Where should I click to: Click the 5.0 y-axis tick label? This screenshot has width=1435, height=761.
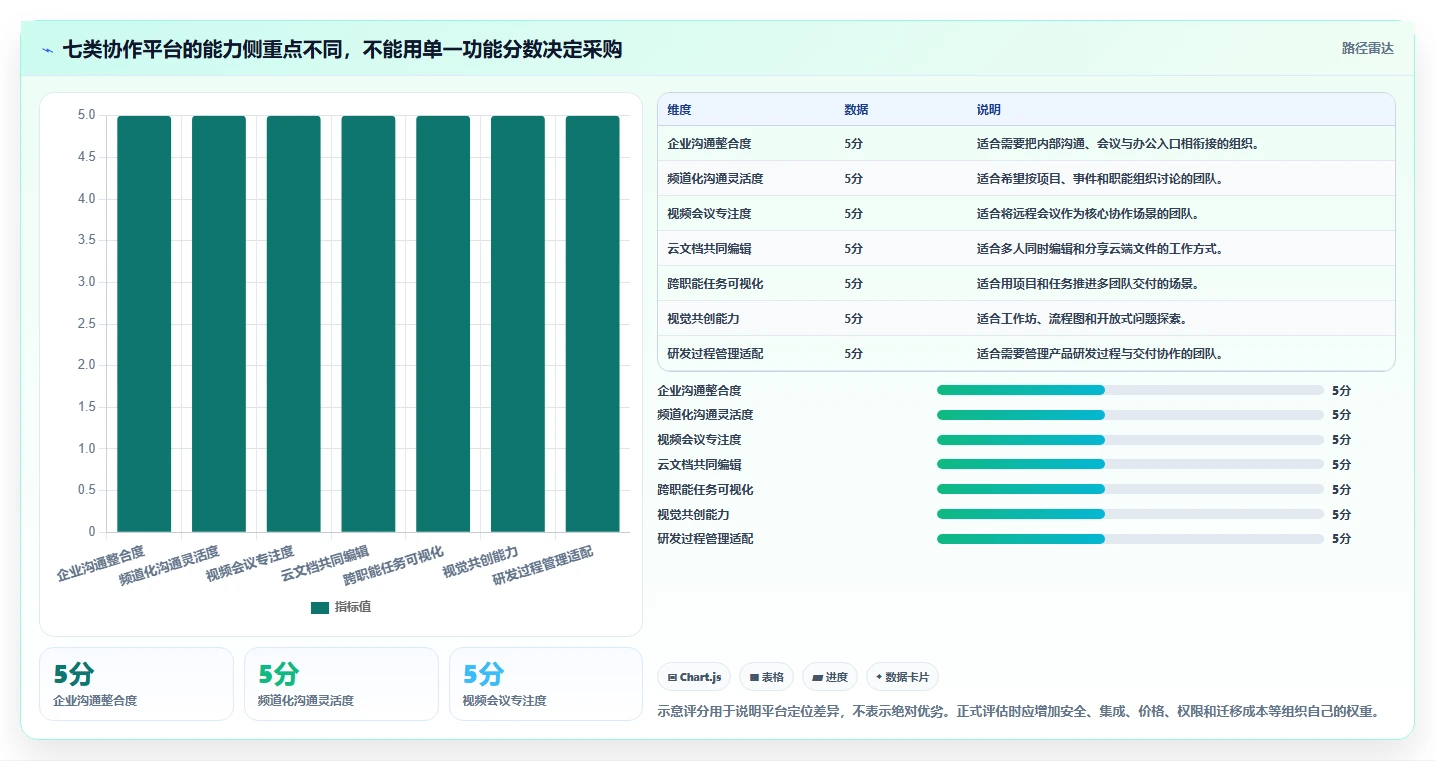87,115
